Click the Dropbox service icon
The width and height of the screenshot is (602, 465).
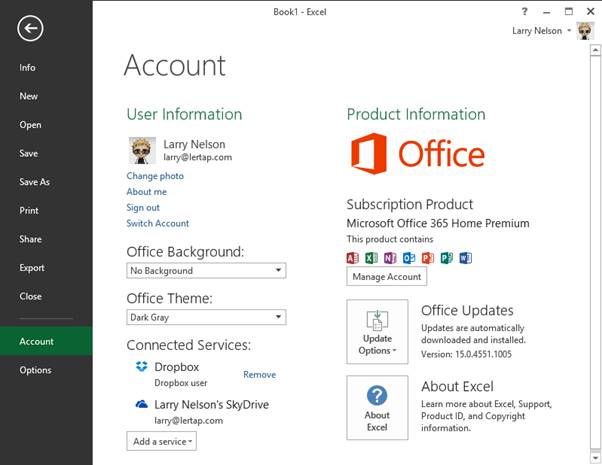(142, 368)
